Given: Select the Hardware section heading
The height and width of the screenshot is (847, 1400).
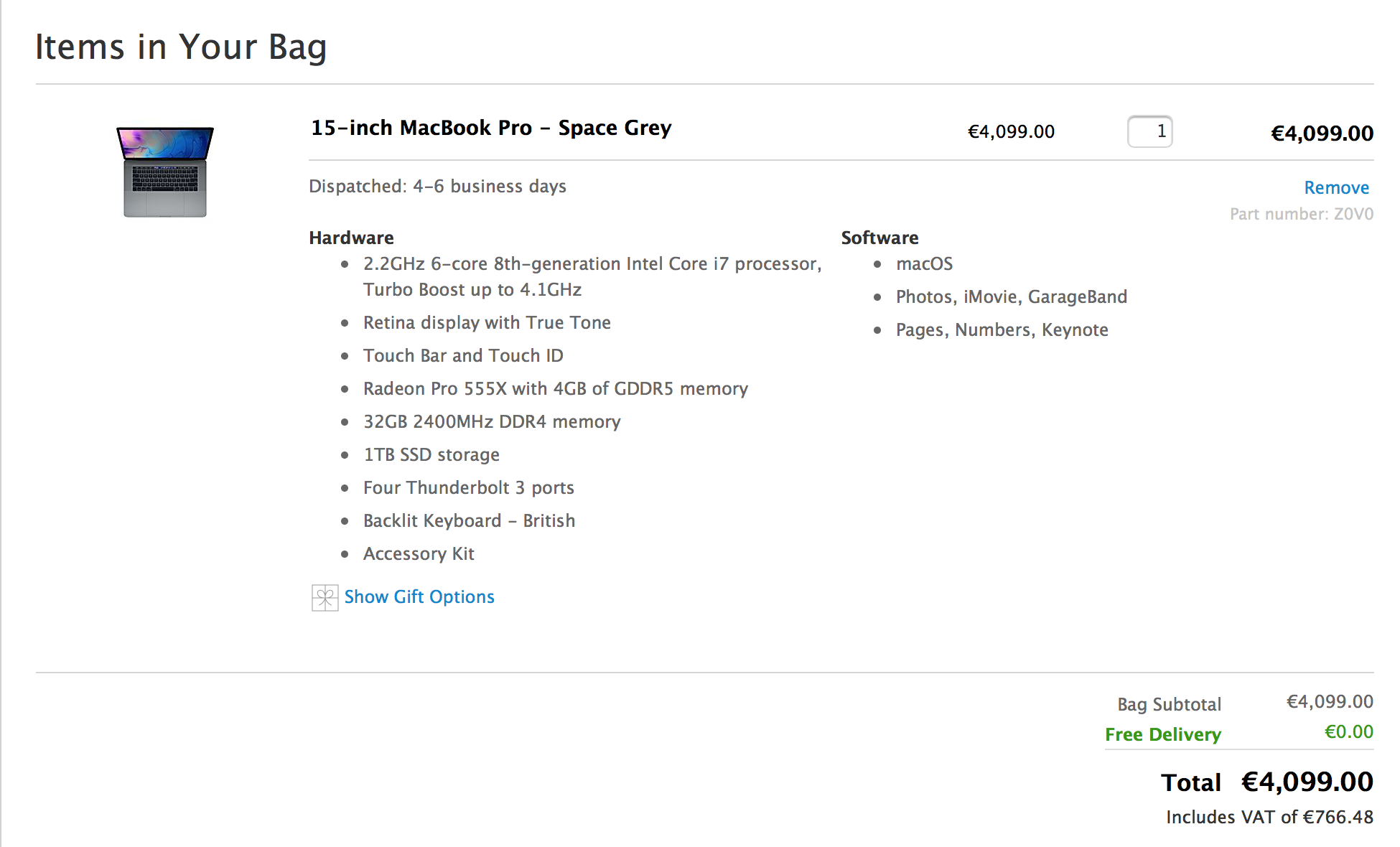Looking at the screenshot, I should pos(351,238).
